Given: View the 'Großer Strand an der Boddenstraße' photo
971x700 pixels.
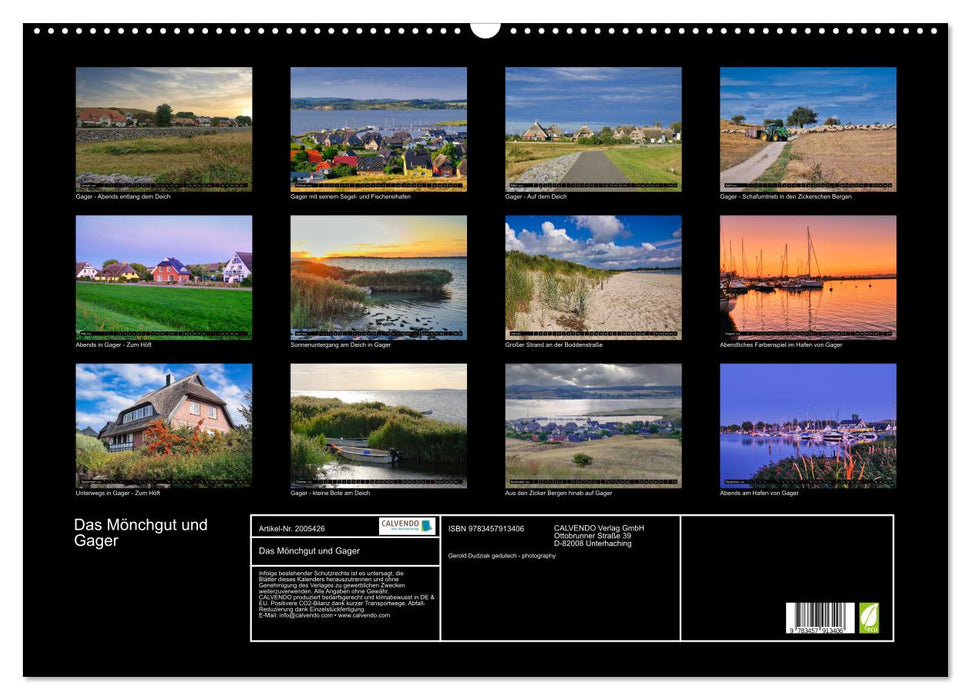Looking at the screenshot, I should click(x=593, y=277).
